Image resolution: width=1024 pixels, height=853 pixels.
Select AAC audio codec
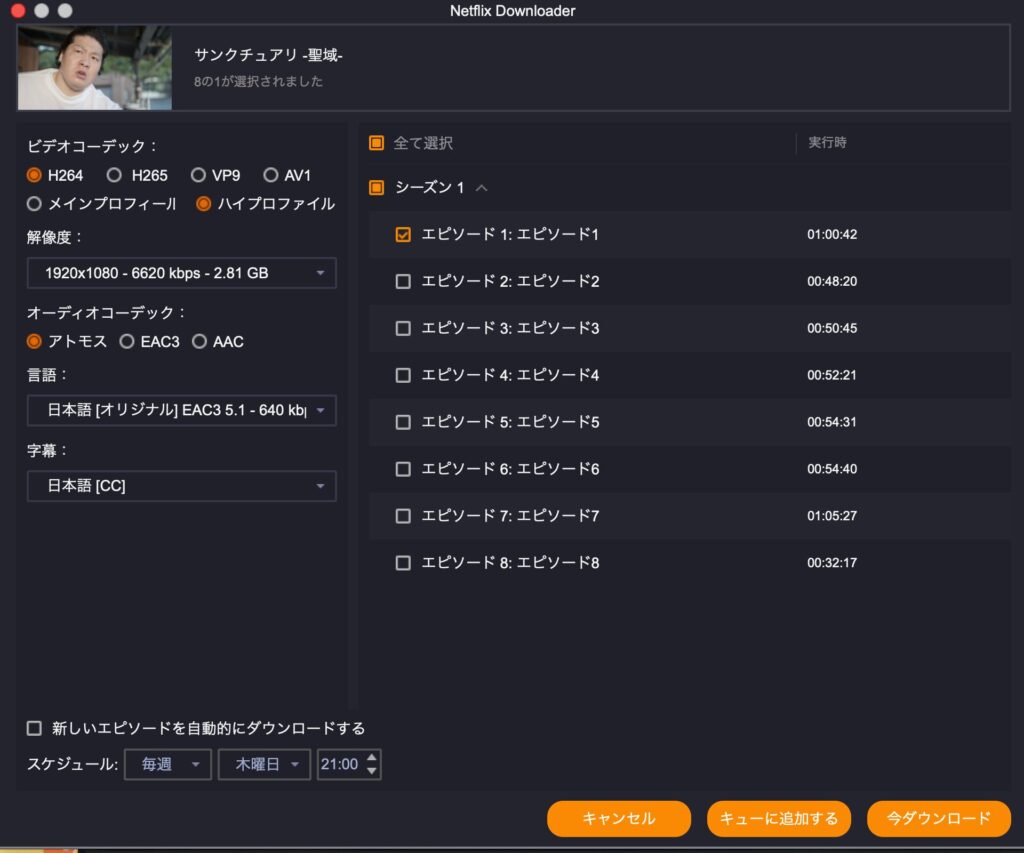pos(199,342)
